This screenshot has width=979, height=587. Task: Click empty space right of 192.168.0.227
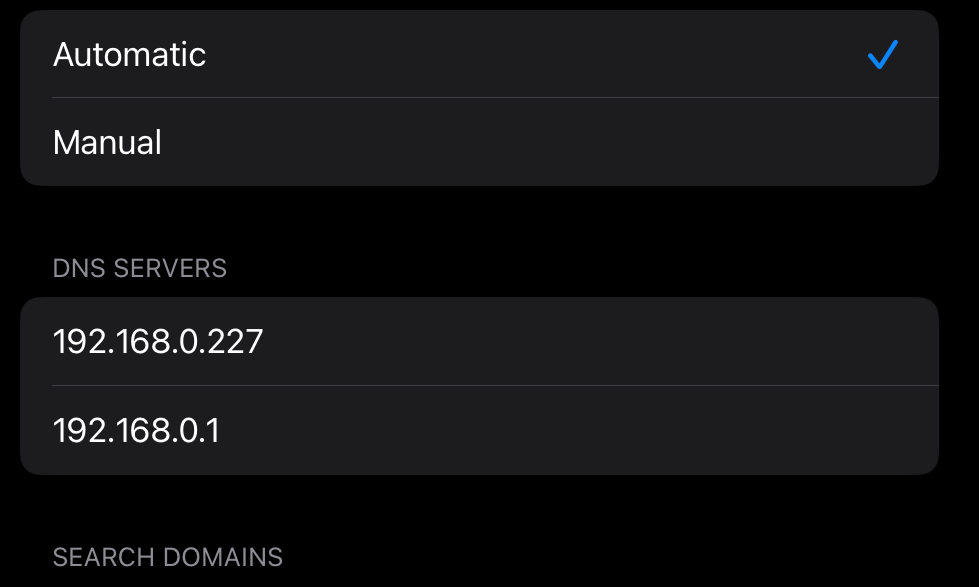tap(599, 342)
